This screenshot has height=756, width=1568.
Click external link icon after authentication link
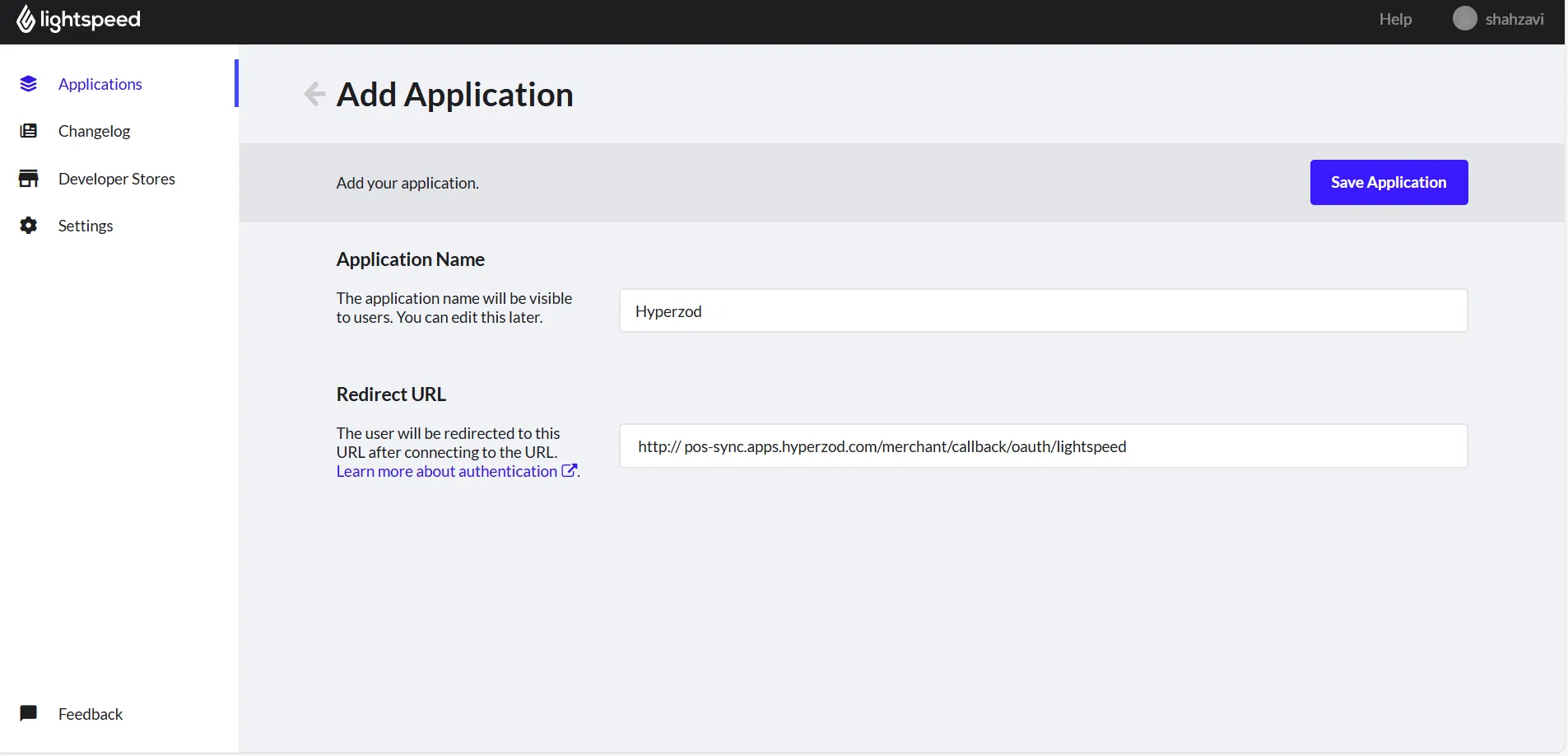point(569,471)
